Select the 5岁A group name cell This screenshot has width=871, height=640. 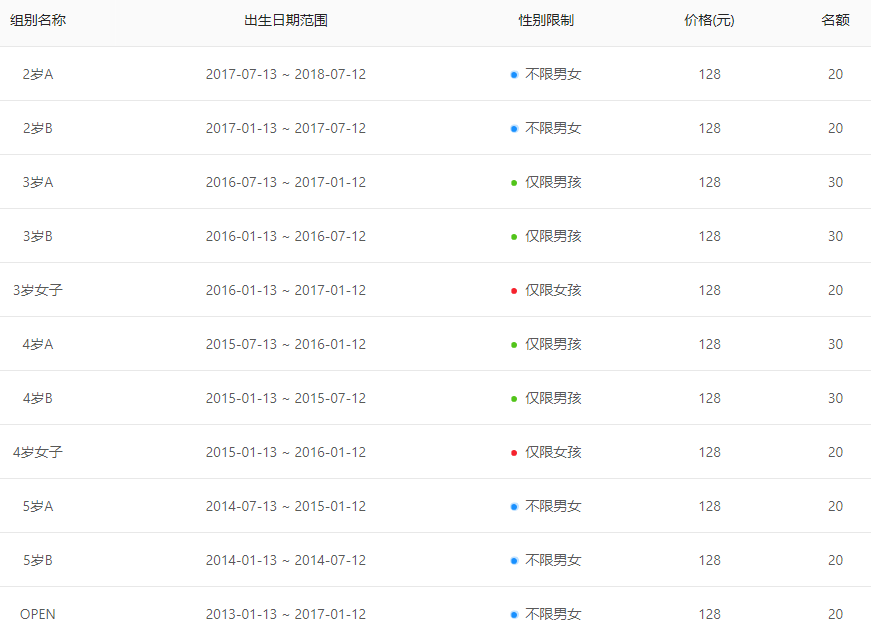coord(38,506)
